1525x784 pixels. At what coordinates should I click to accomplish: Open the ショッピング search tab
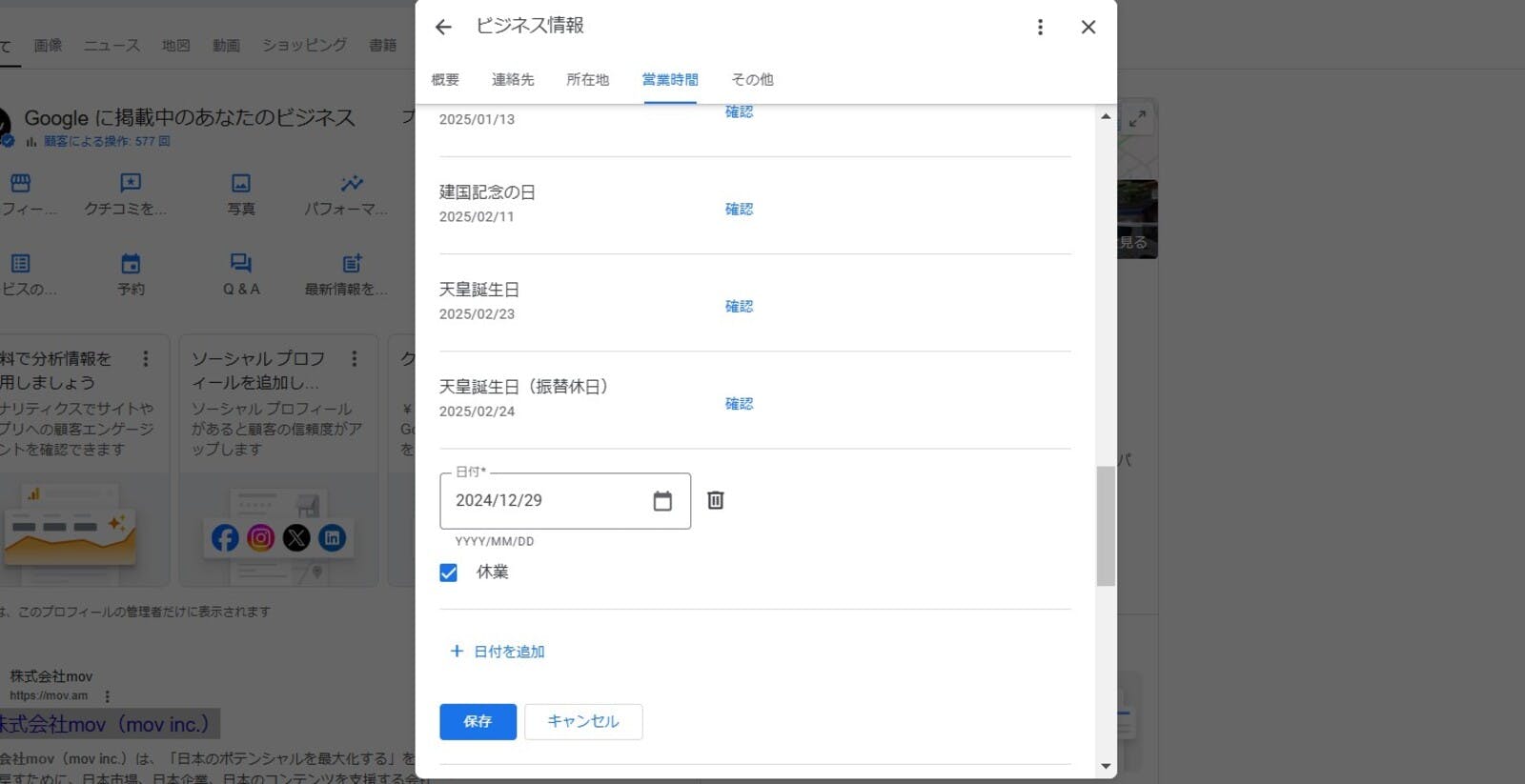click(304, 45)
